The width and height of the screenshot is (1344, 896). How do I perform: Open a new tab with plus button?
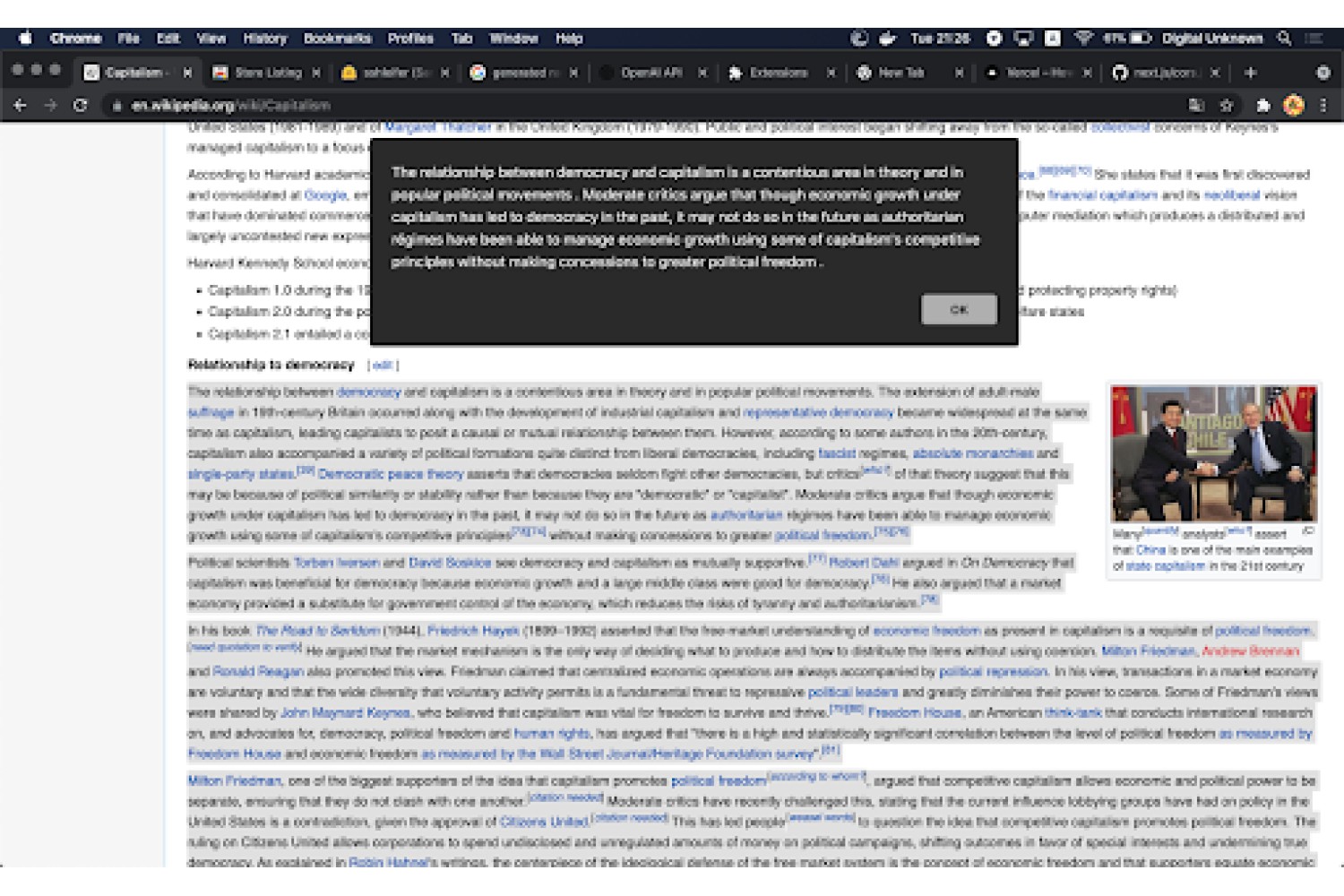coord(1251,73)
